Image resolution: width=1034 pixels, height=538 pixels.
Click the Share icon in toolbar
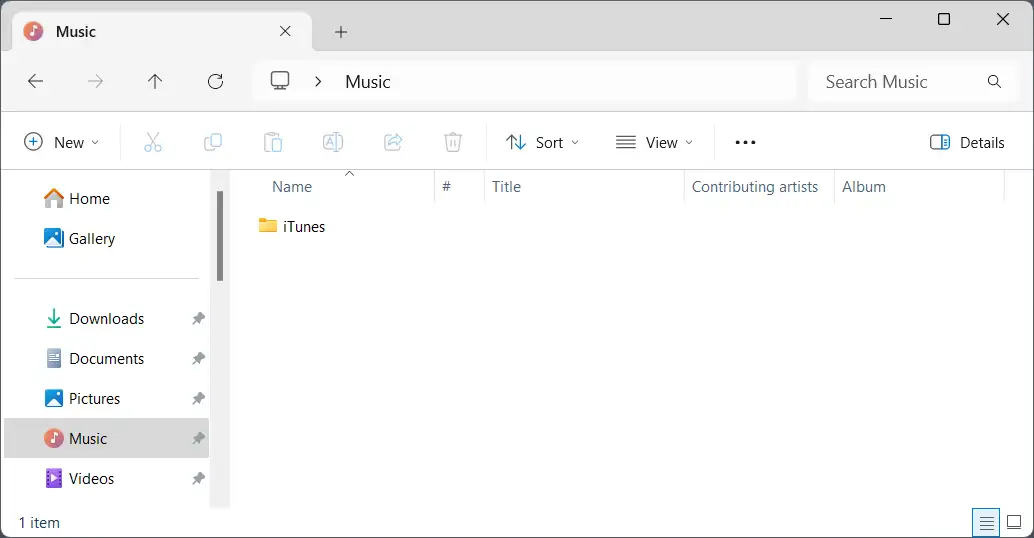(x=393, y=142)
